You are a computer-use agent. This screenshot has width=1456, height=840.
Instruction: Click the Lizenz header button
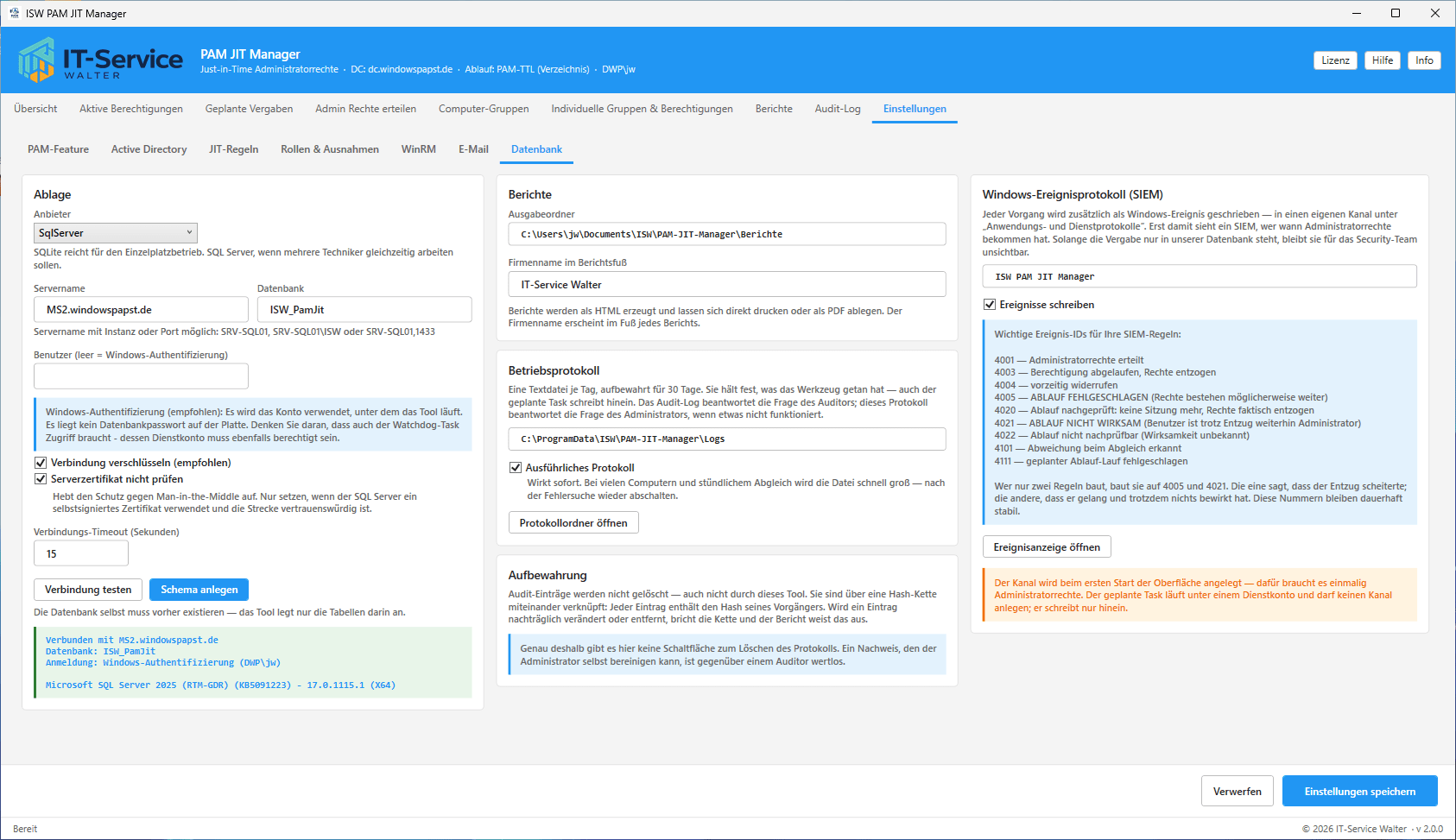(1335, 60)
